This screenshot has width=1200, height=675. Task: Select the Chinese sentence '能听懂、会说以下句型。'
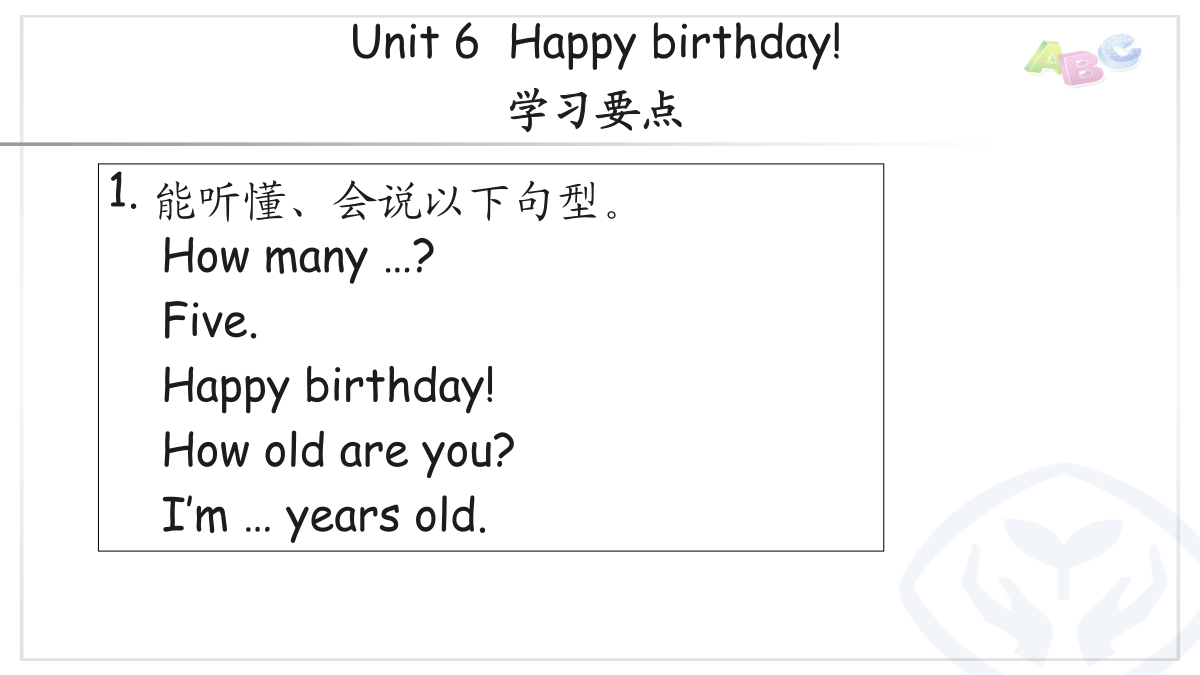click(392, 203)
